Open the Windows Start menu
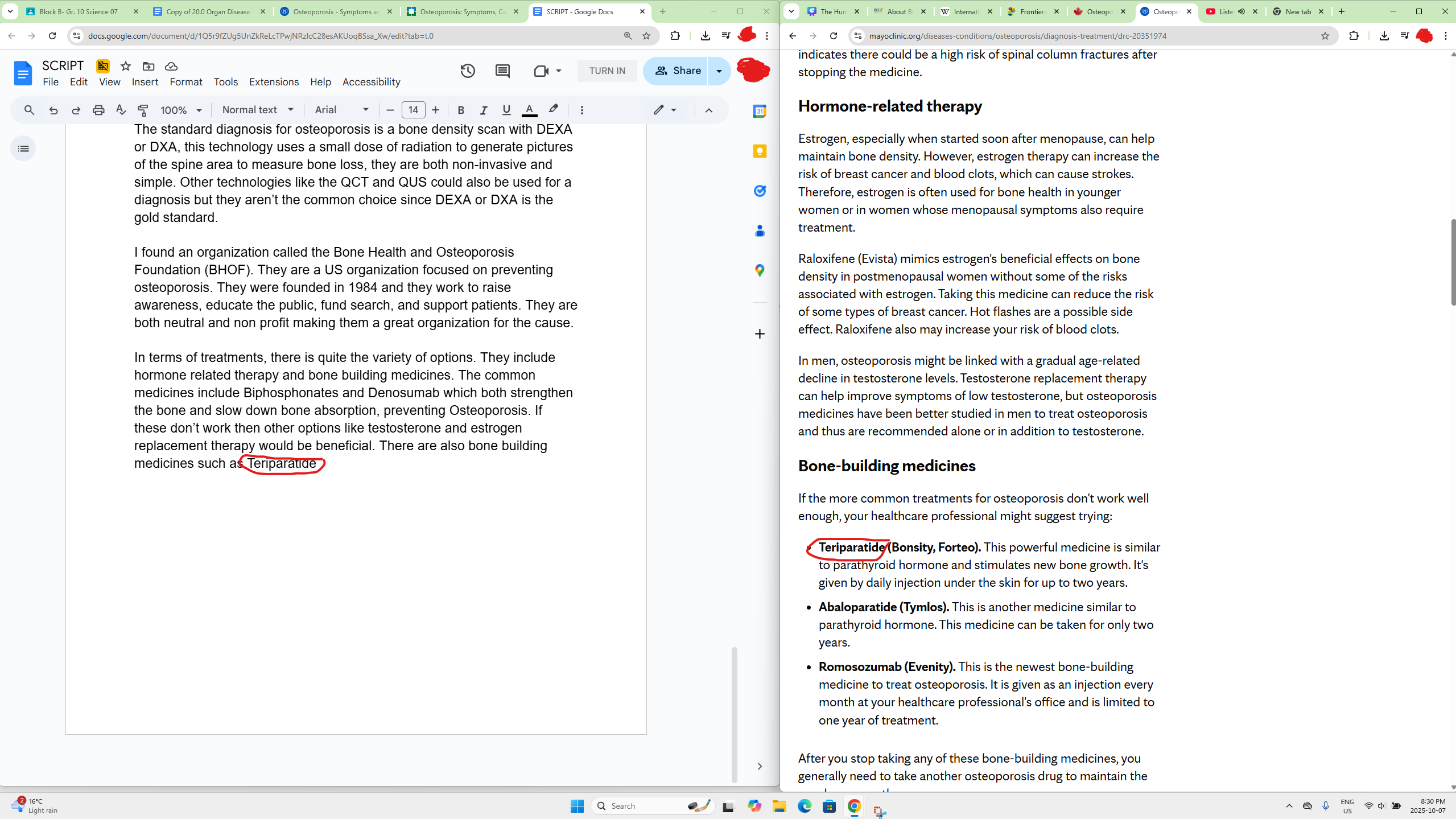Image resolution: width=1456 pixels, height=819 pixels. 577,806
